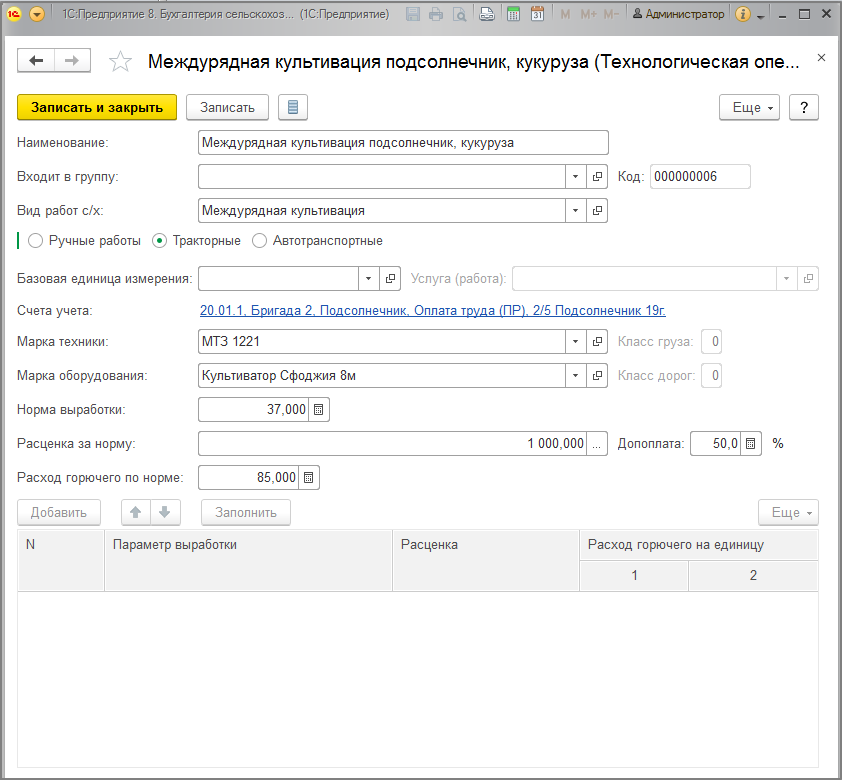Click the M- memory subtract button
The width and height of the screenshot is (842, 780).
click(x=611, y=14)
